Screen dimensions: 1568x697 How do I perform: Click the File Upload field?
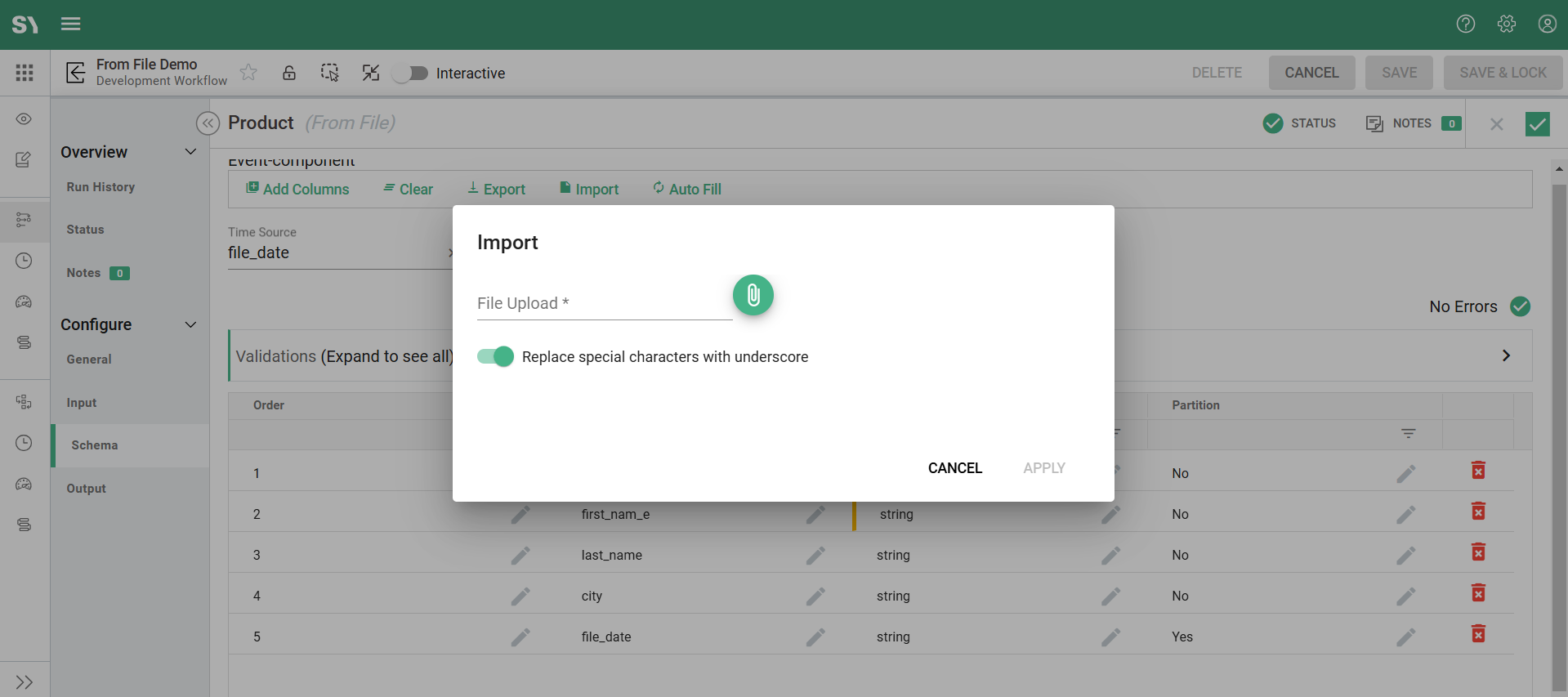[603, 304]
